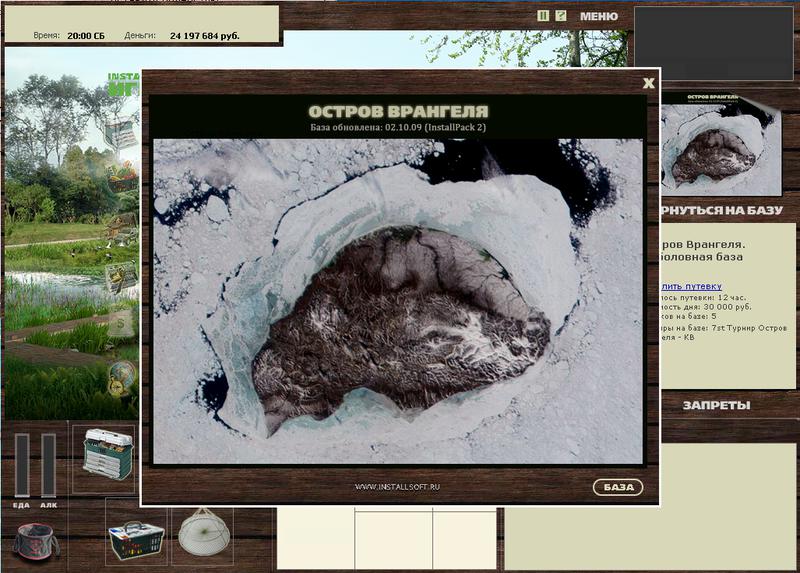Click the 'купить путевку' link

tap(691, 286)
